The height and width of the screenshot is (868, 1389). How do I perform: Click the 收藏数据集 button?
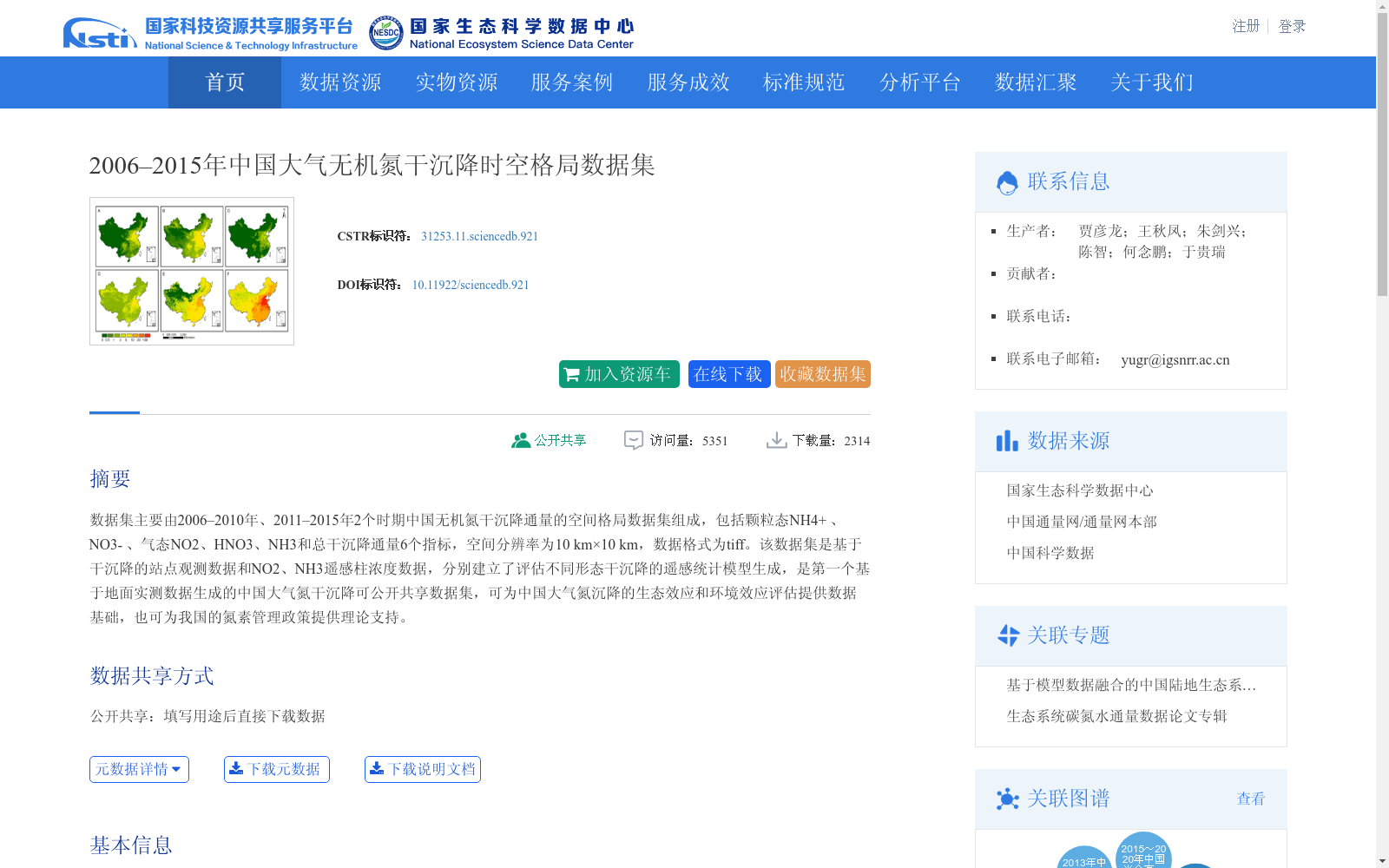pos(823,374)
